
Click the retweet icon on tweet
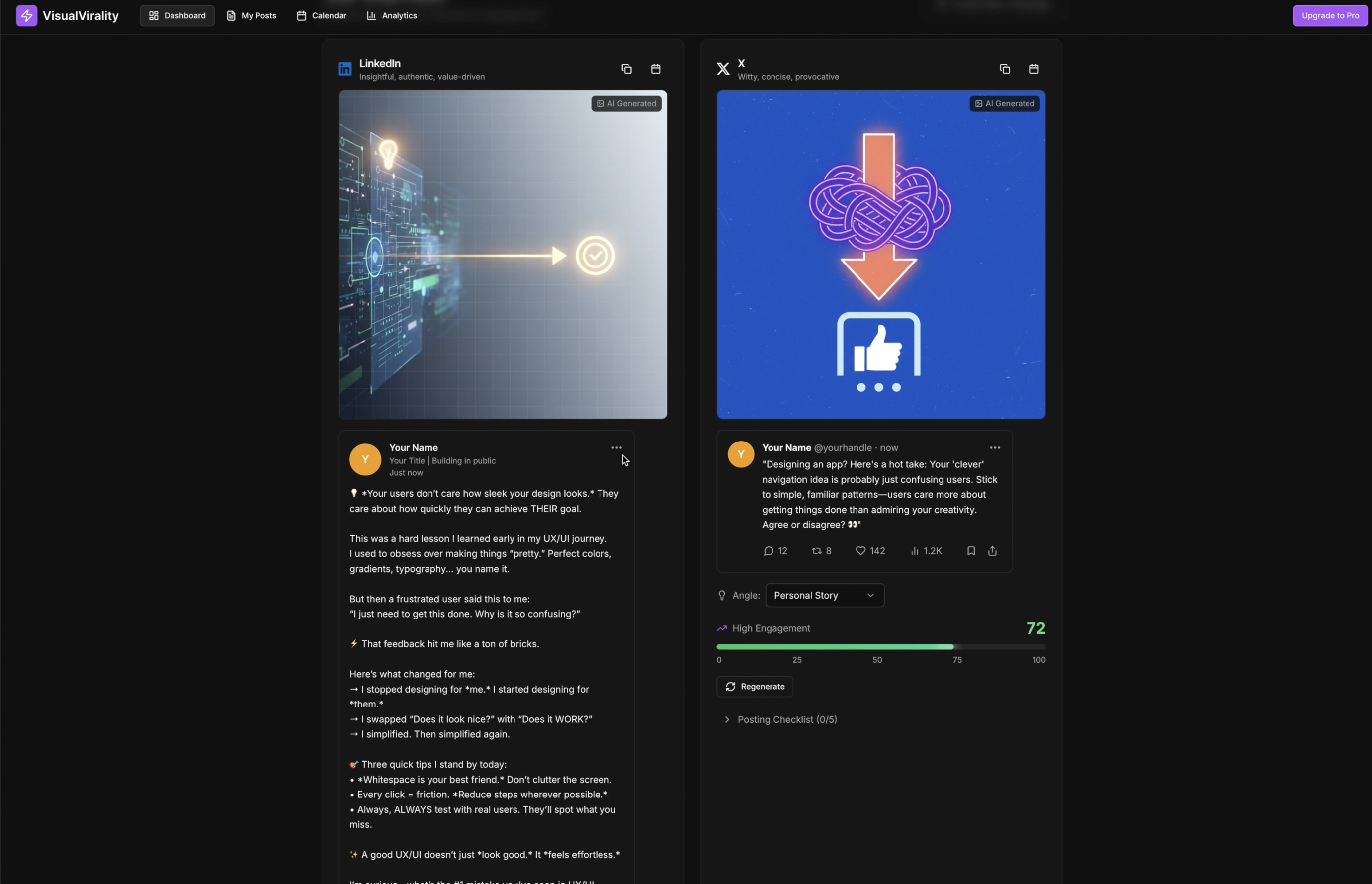[817, 551]
